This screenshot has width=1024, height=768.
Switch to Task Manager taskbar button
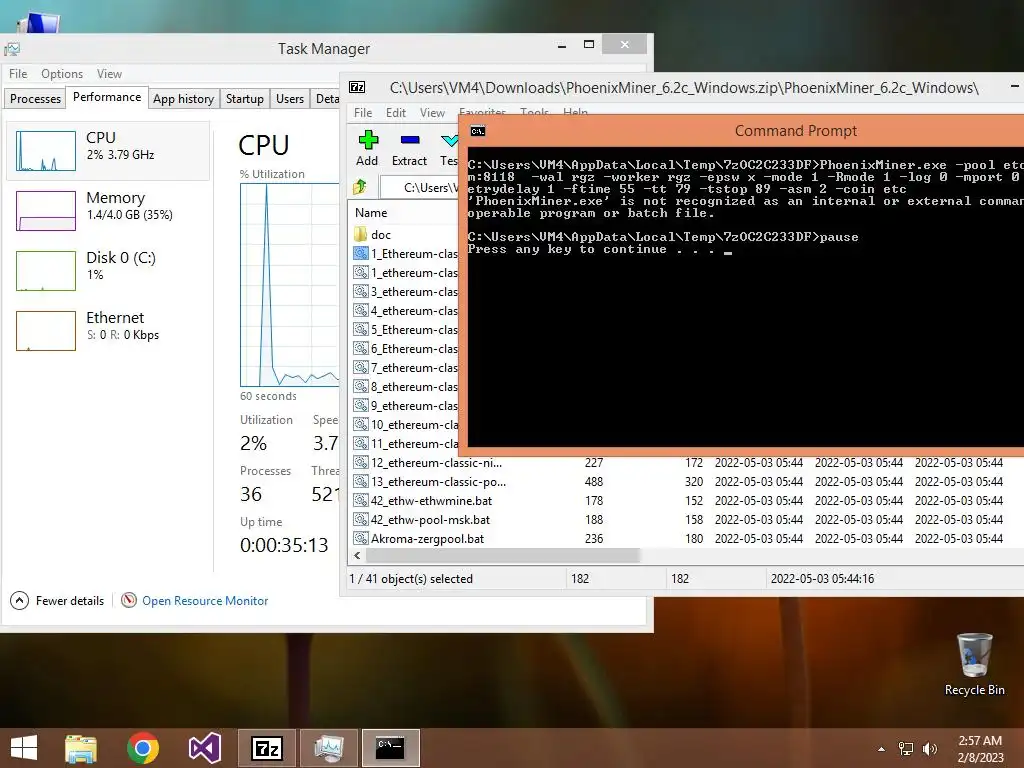pos(328,748)
